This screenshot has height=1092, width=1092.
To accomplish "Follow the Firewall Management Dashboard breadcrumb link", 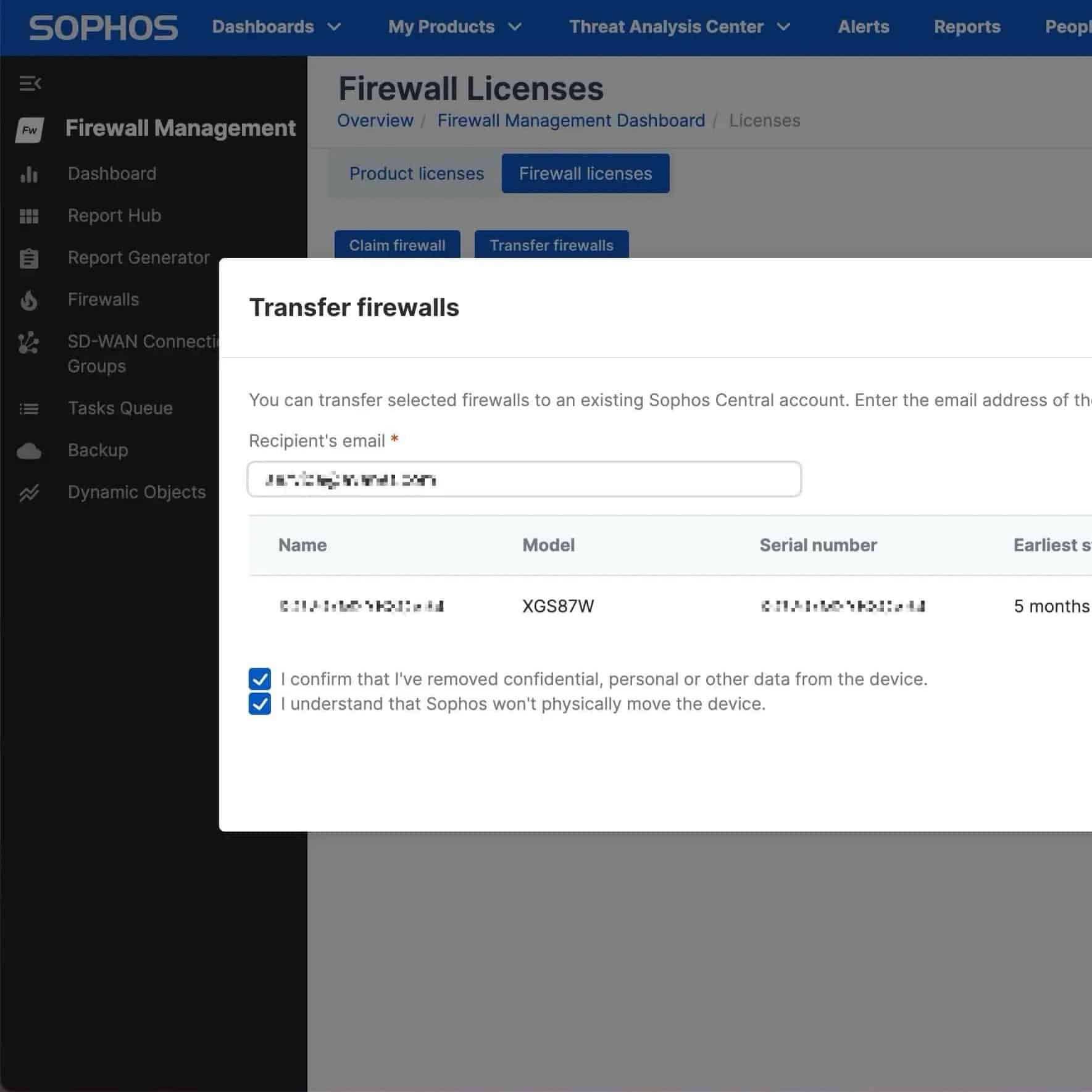I will (571, 120).
